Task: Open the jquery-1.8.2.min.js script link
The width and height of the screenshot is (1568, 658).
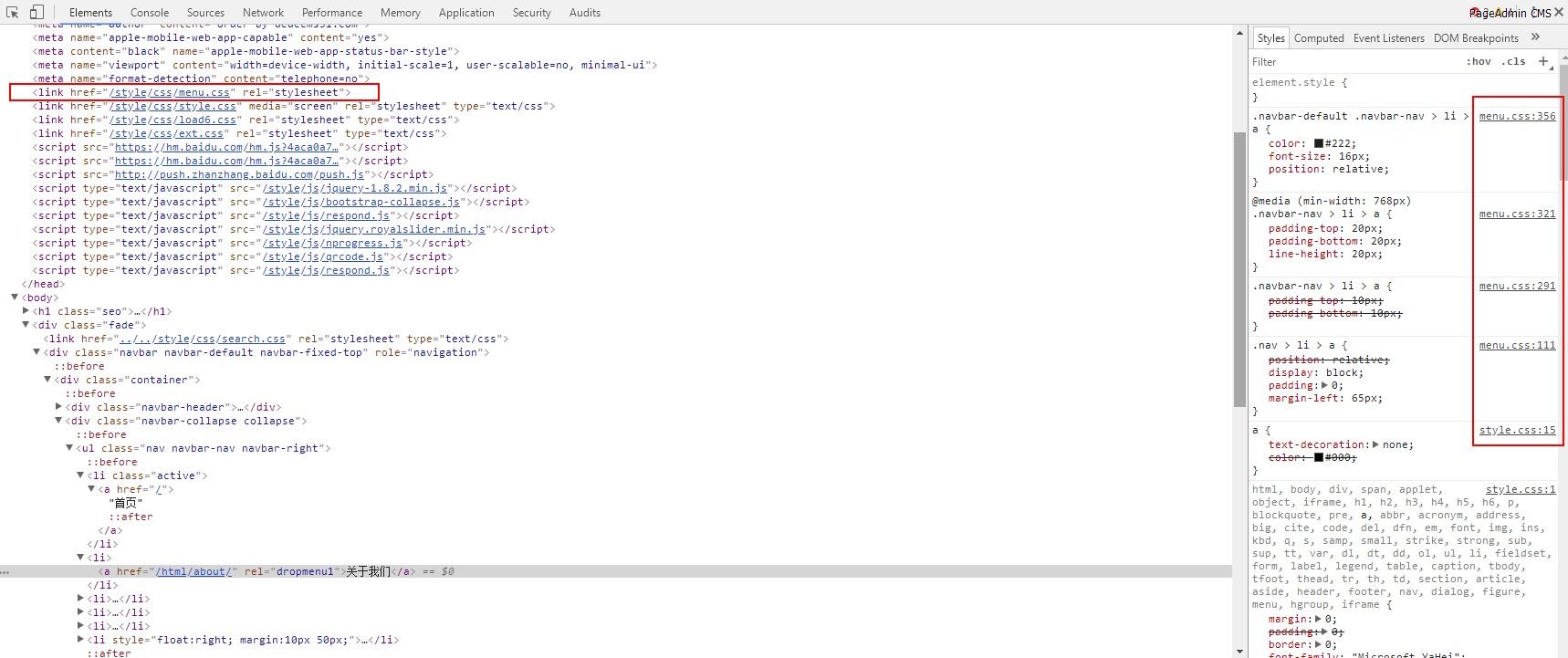Action: [x=355, y=188]
